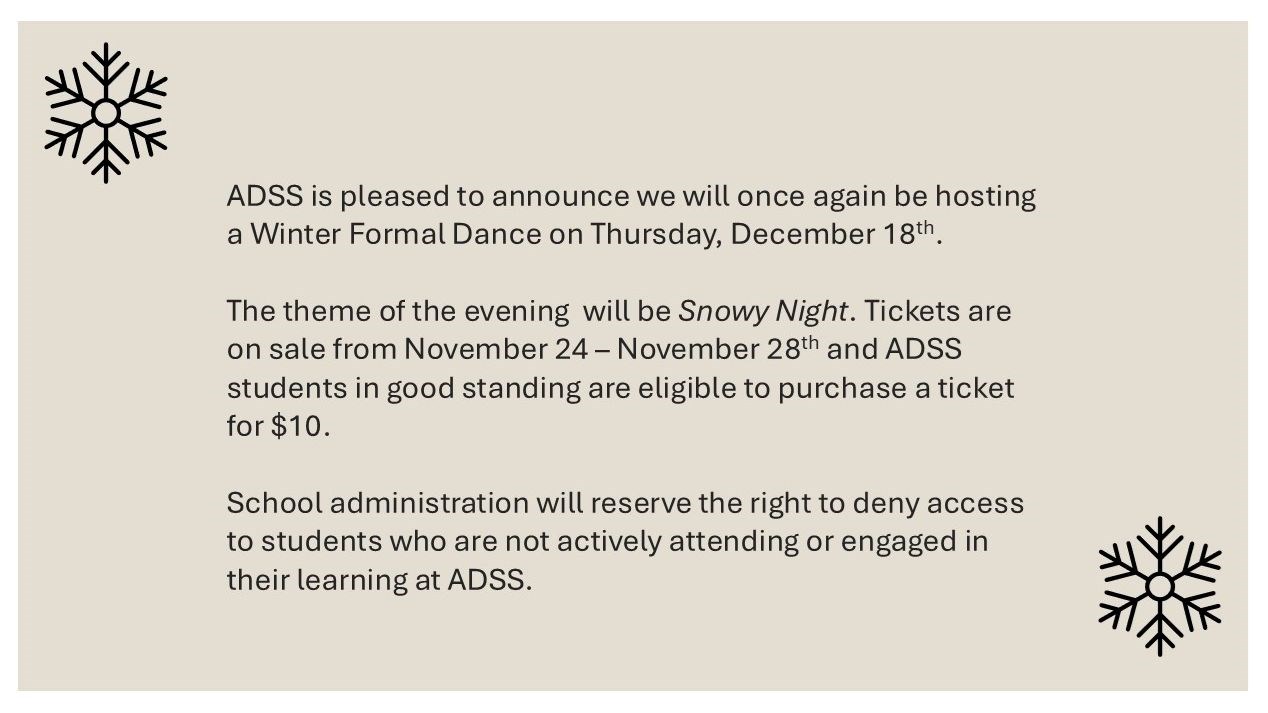Click the Winter Formal Dance text

pos(396,234)
